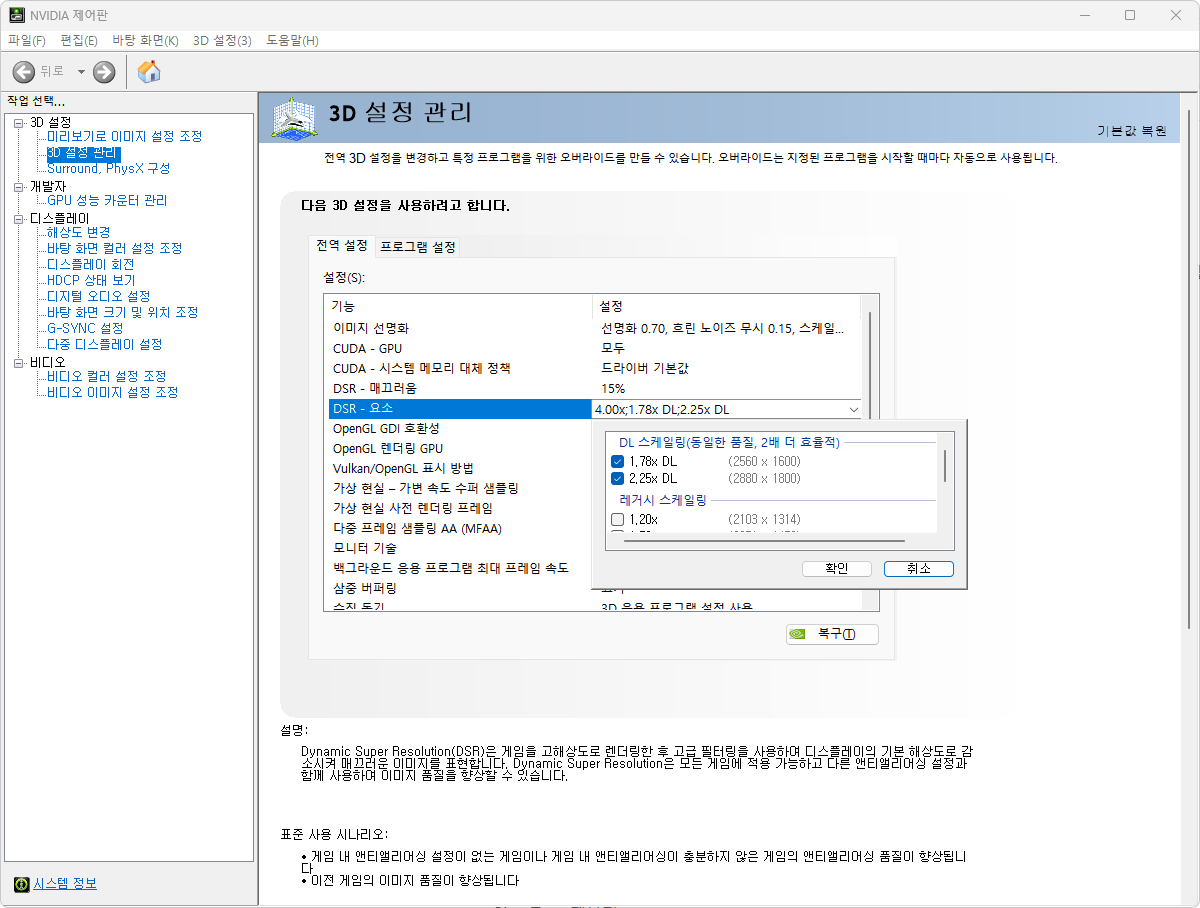Click the OpenGL GDI 호환성 row
Screen dimensions: 1200x908
pyautogui.click(x=460, y=428)
